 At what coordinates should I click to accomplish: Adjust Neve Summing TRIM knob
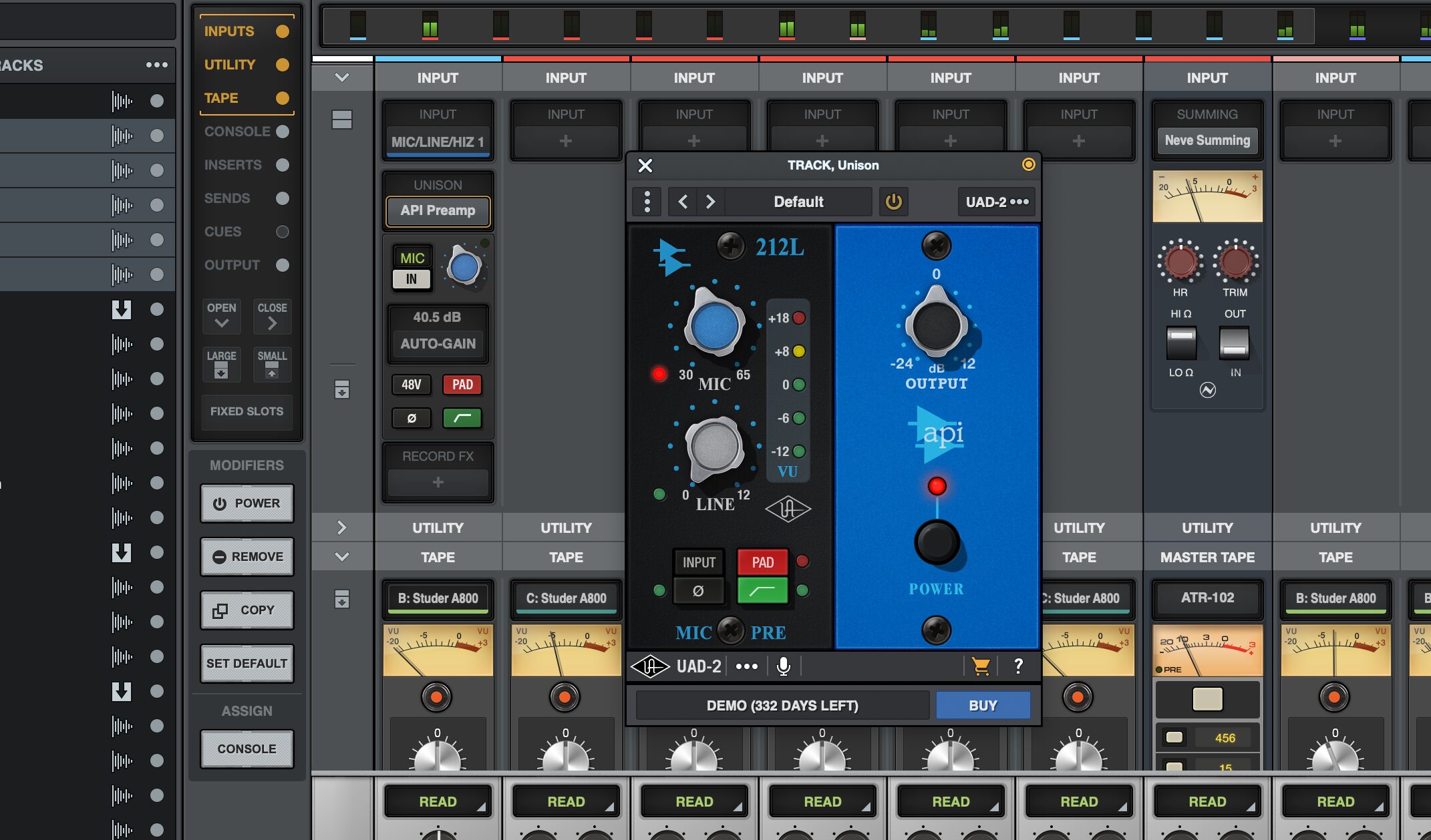coord(1235,261)
